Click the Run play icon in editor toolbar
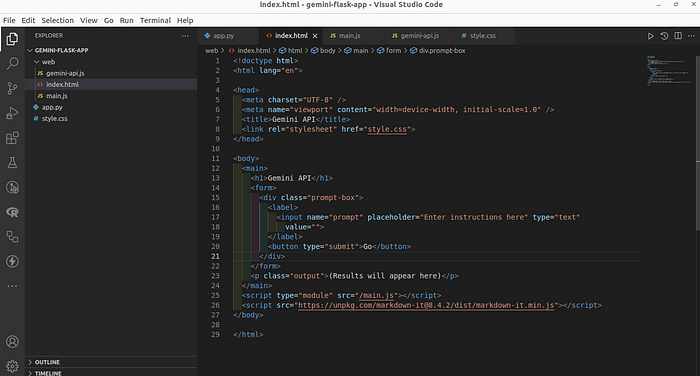Viewport: 700px width, 376px height. [650, 36]
